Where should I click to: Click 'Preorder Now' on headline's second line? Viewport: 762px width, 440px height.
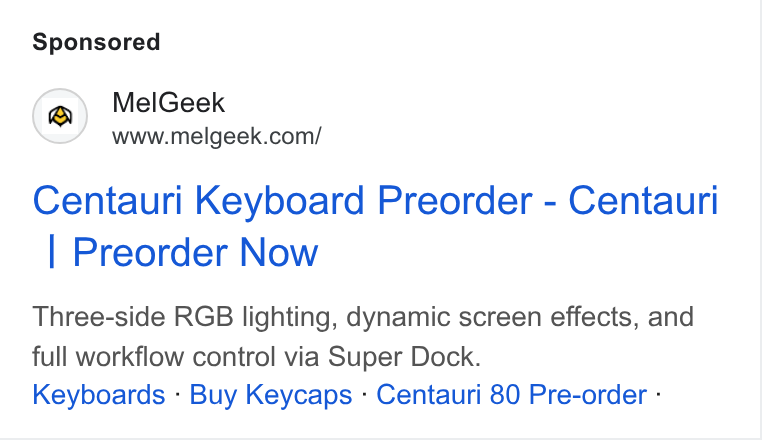tap(195, 252)
